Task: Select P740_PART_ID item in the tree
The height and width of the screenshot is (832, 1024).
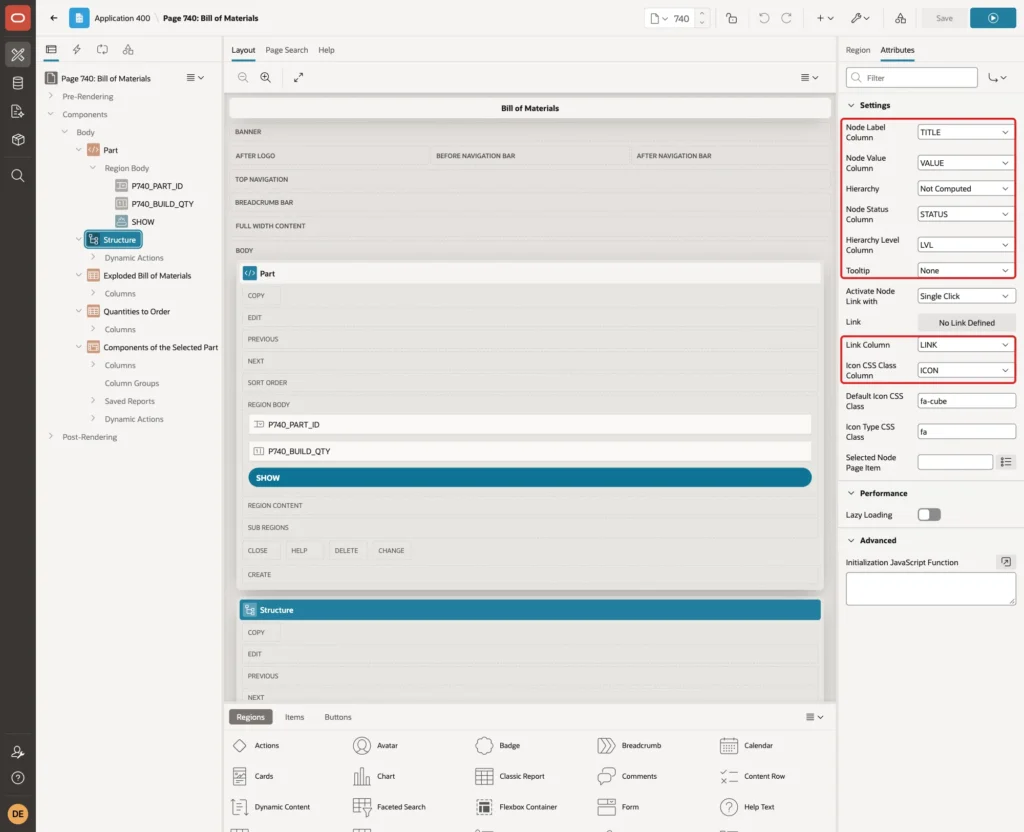Action: coord(157,186)
